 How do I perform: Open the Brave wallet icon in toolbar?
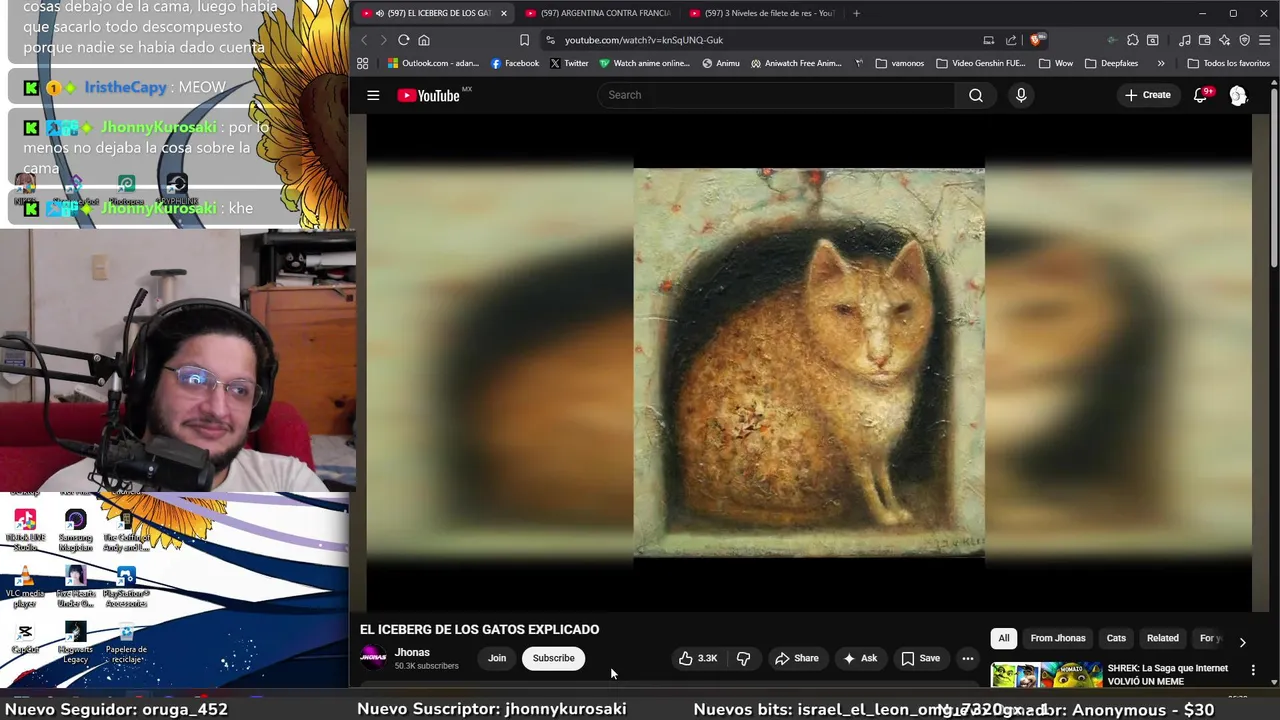pyautogui.click(x=1205, y=40)
